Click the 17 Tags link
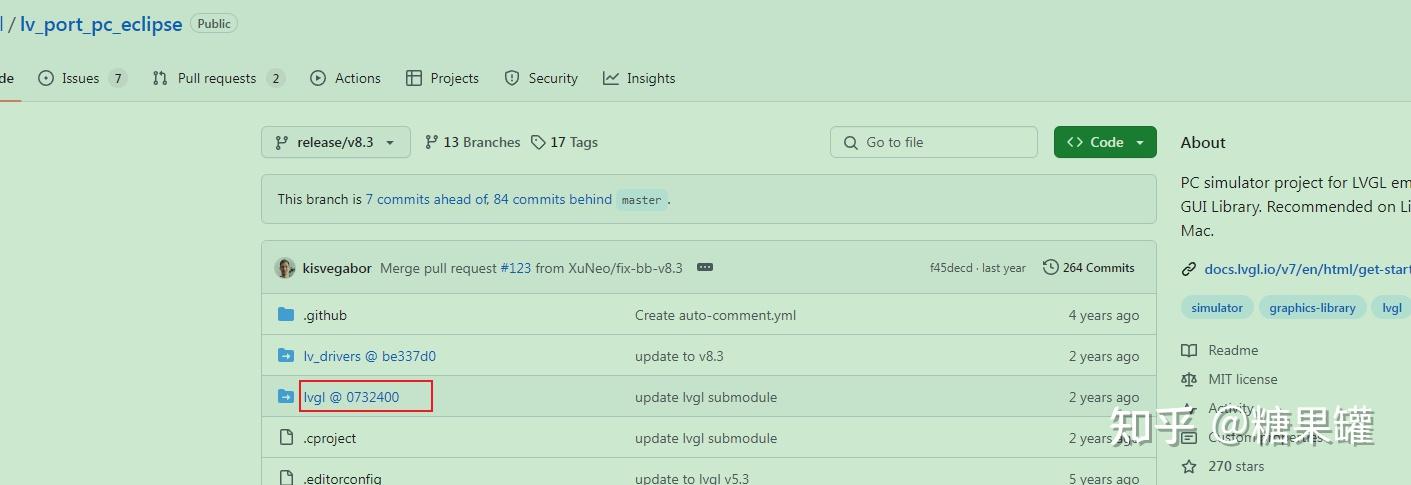 coord(564,142)
